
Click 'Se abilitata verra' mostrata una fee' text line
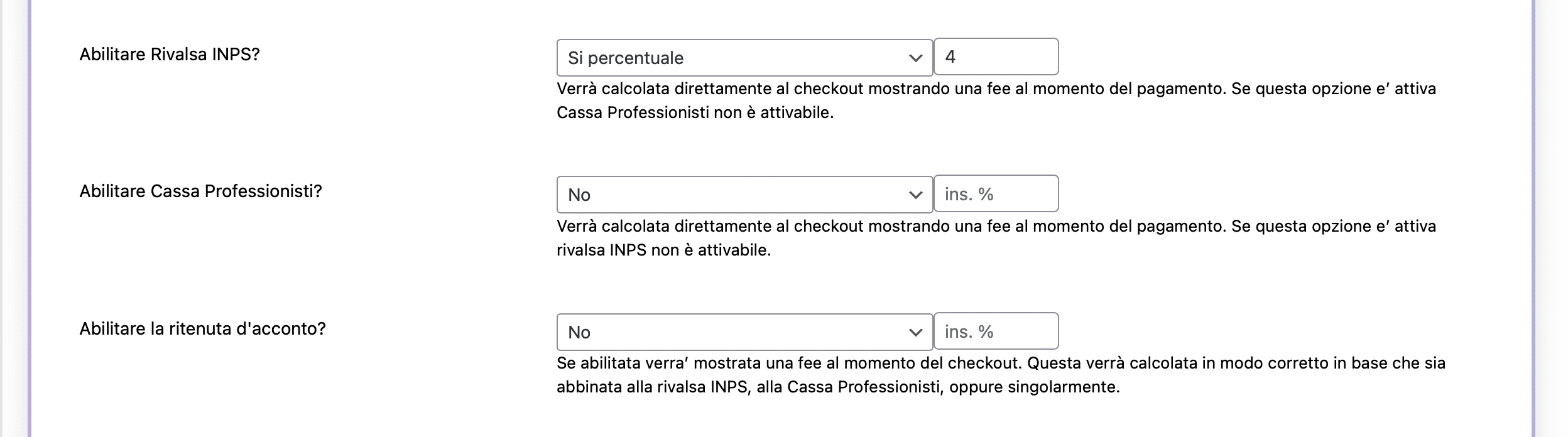tap(1000, 363)
